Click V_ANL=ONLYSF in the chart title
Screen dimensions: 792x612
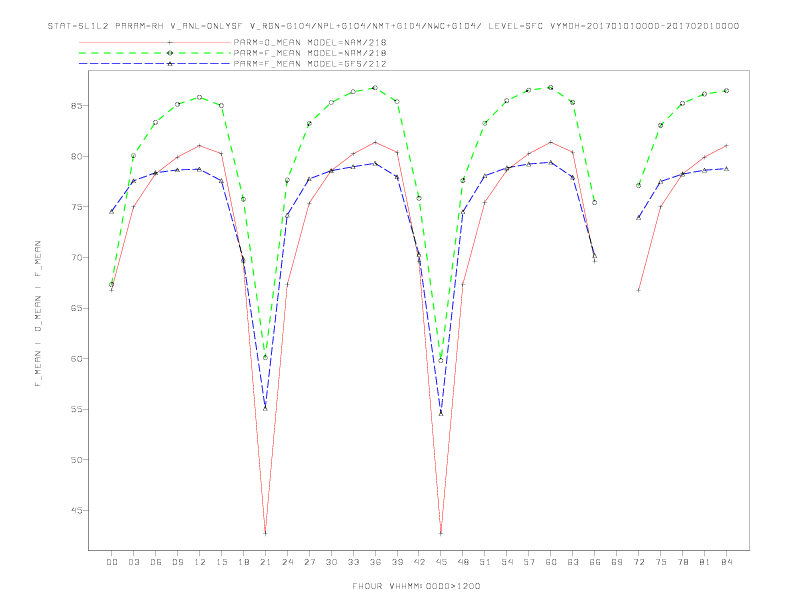tap(207, 26)
